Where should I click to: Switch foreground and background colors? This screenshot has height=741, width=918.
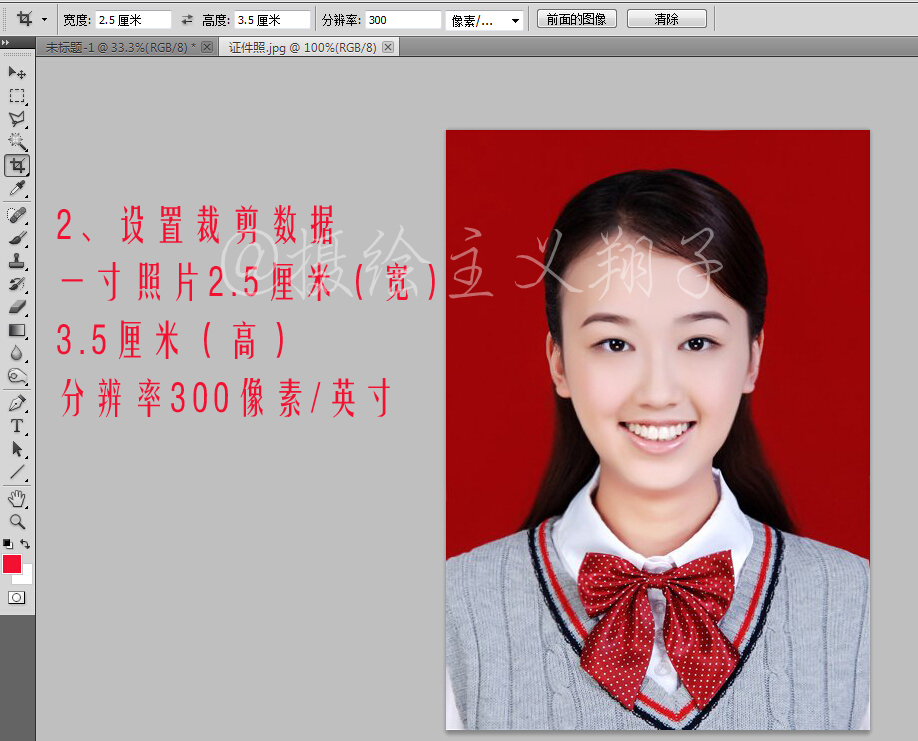click(x=26, y=544)
